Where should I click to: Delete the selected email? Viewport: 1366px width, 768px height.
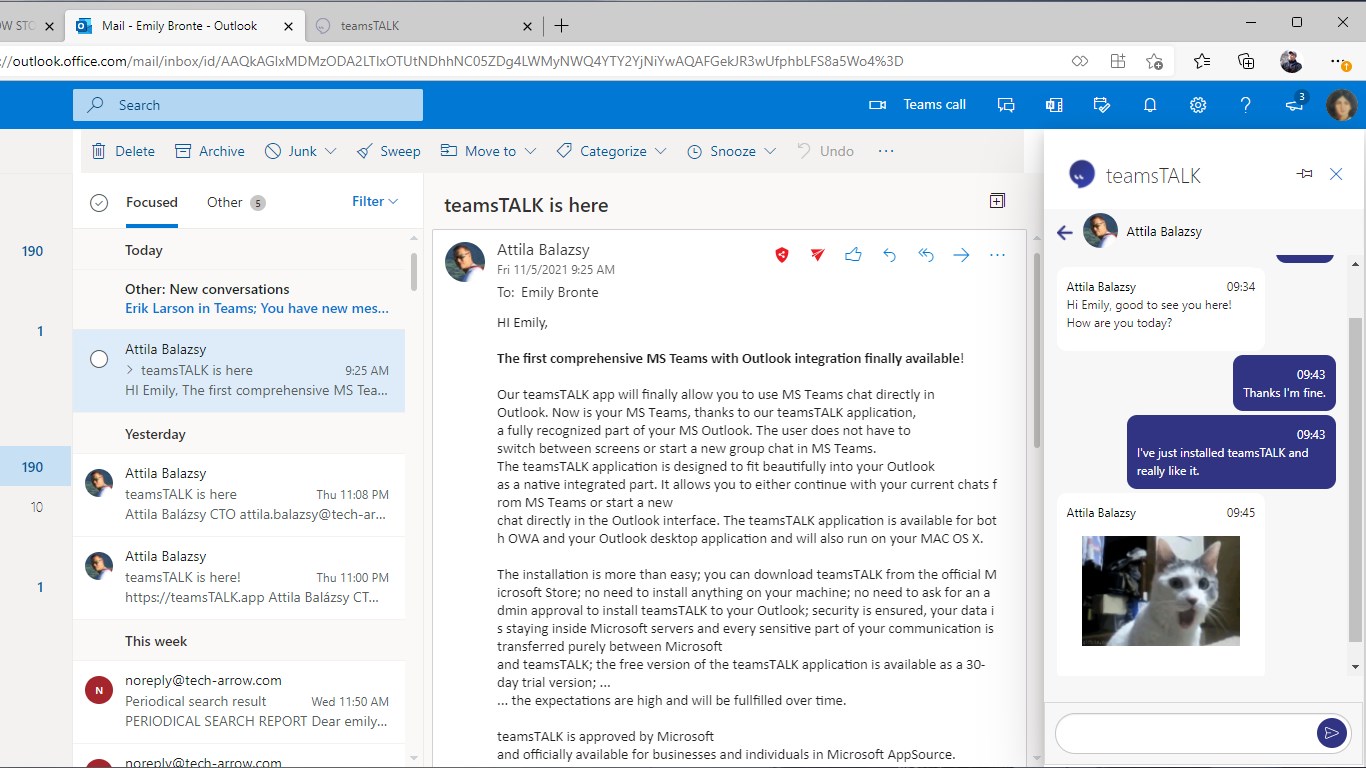click(123, 151)
